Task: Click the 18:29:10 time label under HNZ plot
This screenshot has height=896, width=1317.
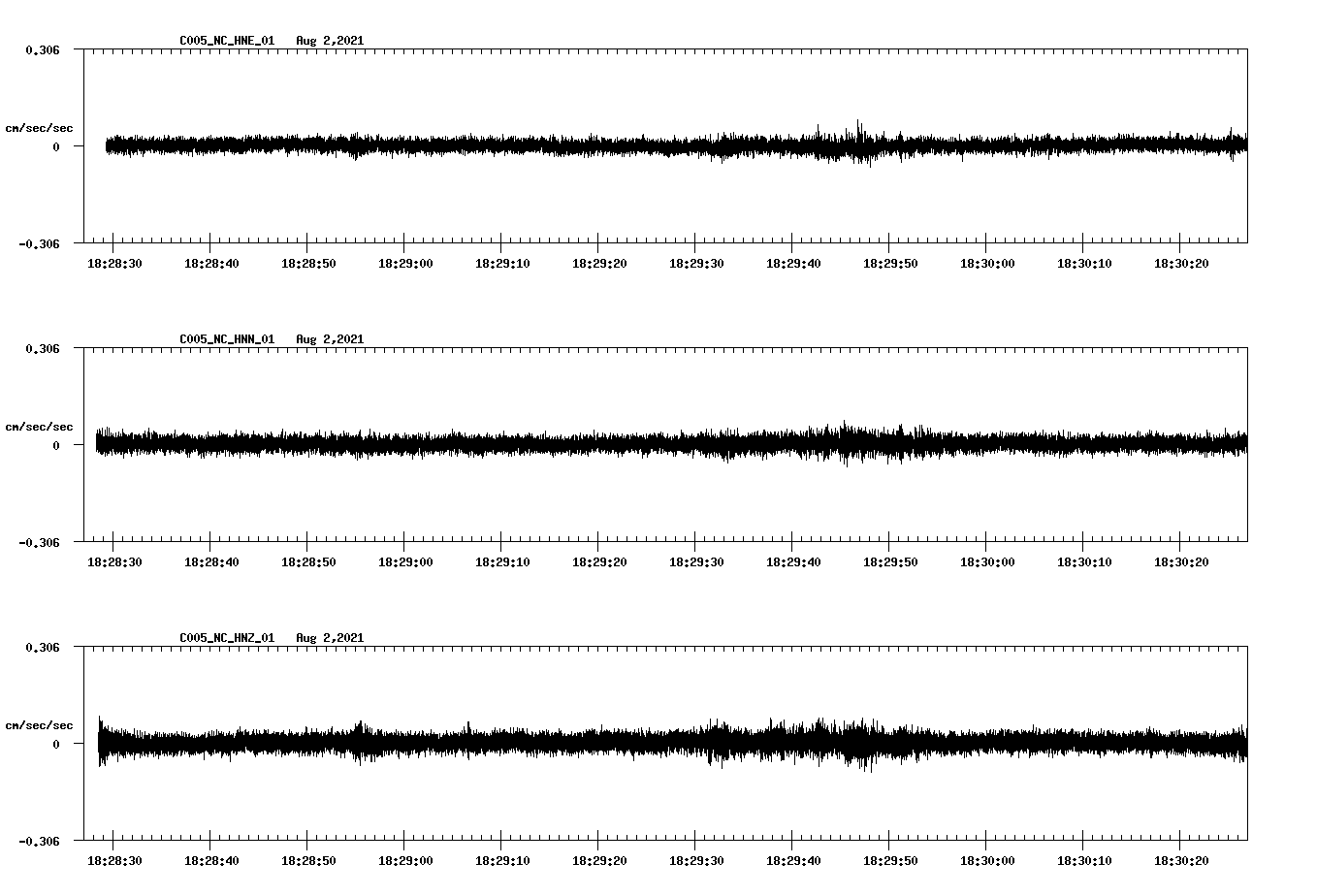Action: (502, 860)
